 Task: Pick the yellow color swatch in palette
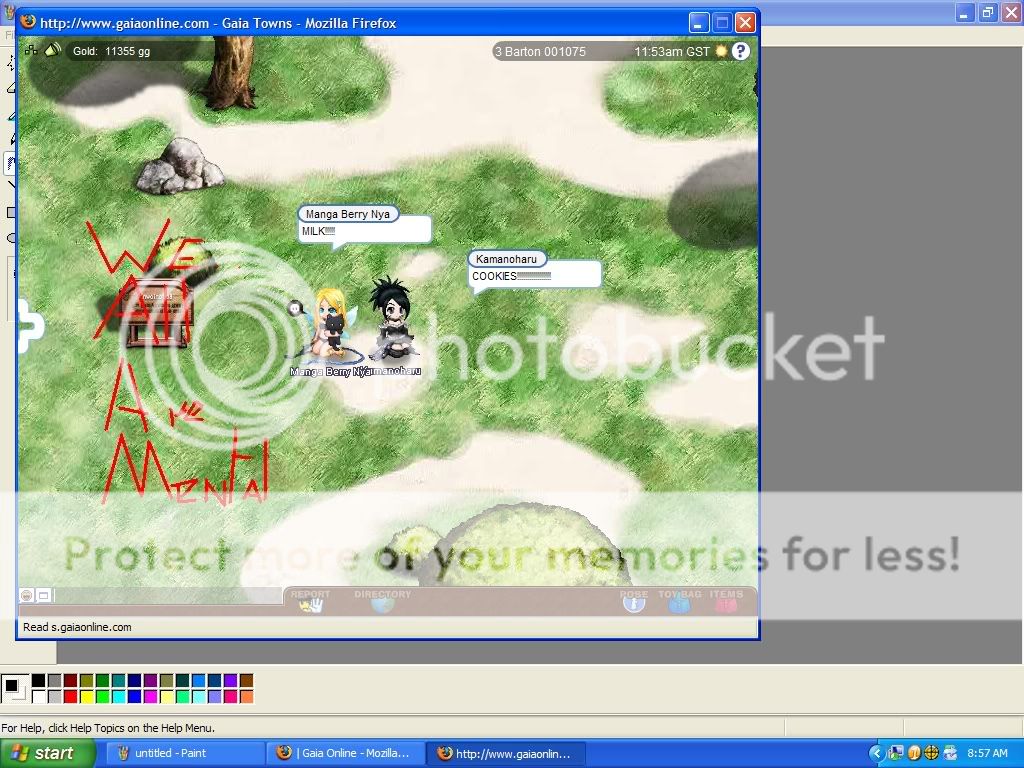coord(86,697)
